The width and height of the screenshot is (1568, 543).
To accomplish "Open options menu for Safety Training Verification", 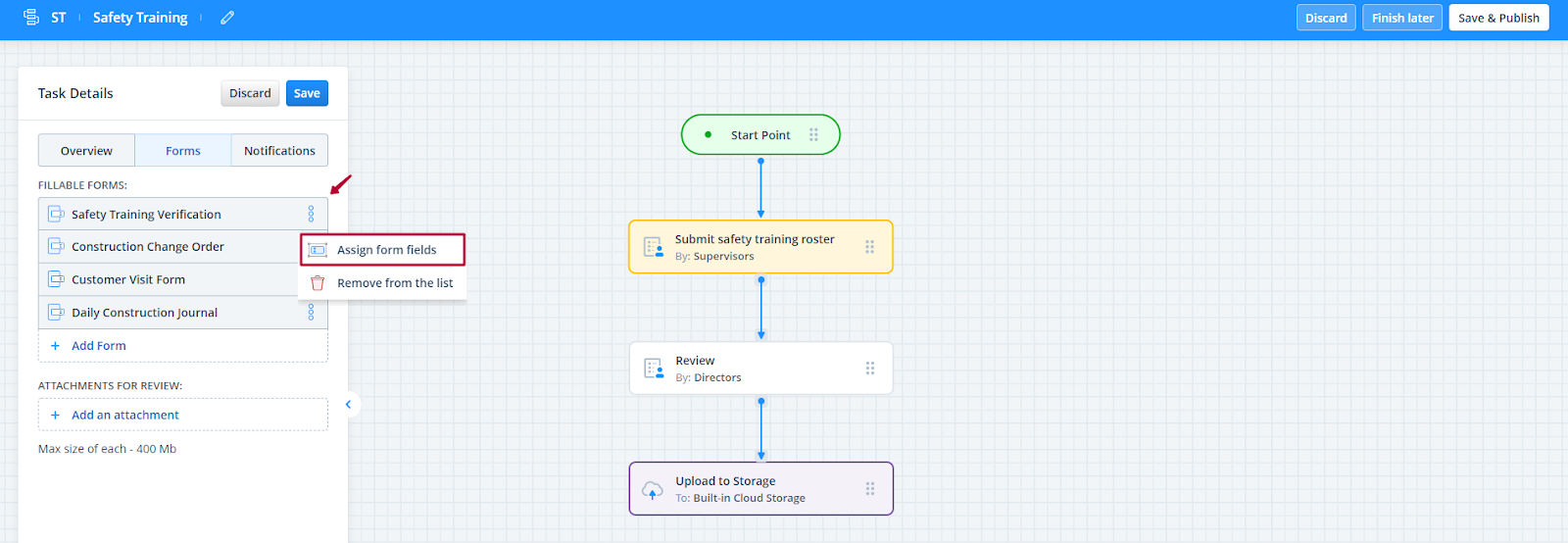I will click(x=311, y=214).
